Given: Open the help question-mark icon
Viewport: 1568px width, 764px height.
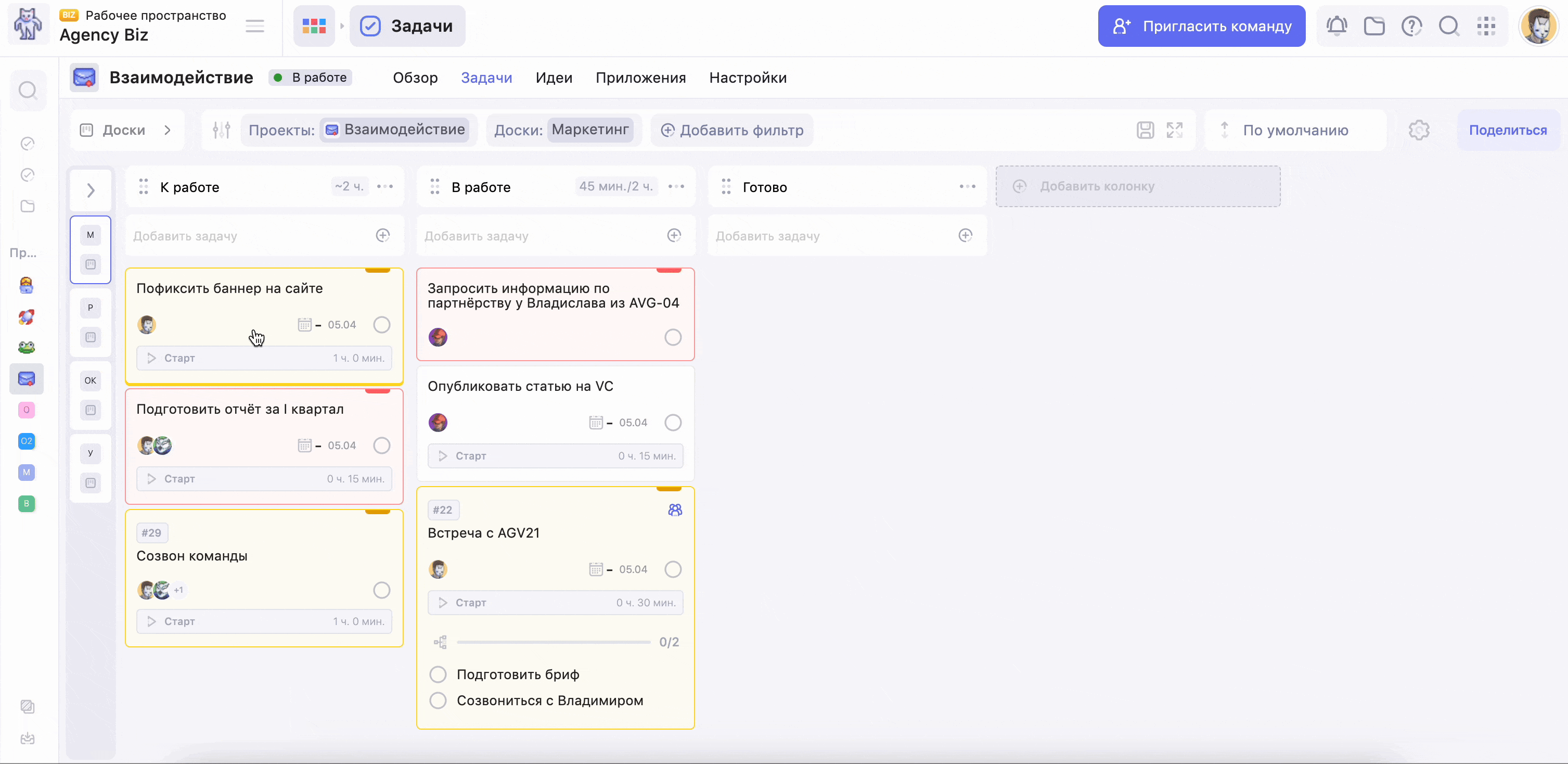Looking at the screenshot, I should coord(1411,26).
